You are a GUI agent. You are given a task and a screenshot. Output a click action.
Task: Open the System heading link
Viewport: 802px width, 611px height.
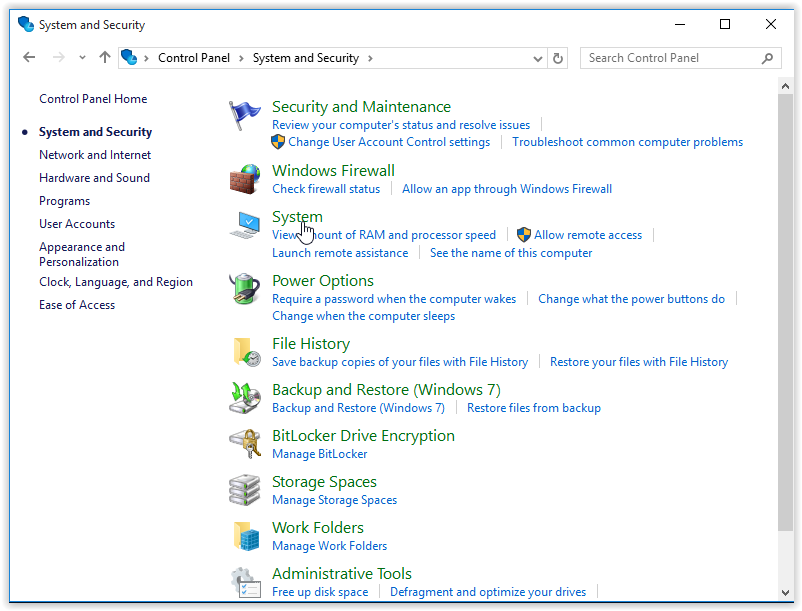(x=297, y=217)
